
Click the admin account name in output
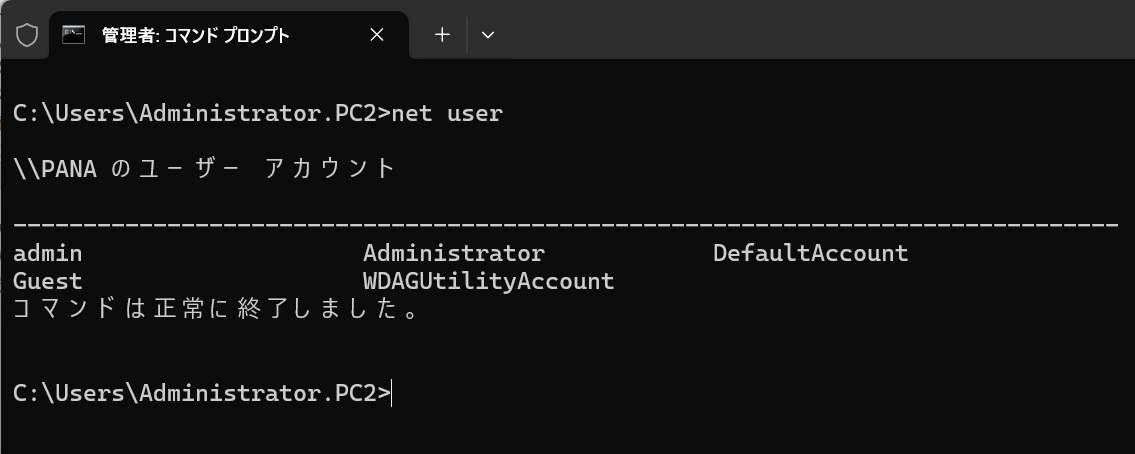coord(48,254)
